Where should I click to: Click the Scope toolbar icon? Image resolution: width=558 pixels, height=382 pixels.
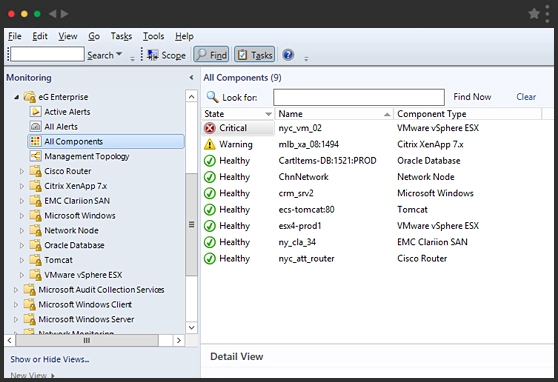point(153,55)
